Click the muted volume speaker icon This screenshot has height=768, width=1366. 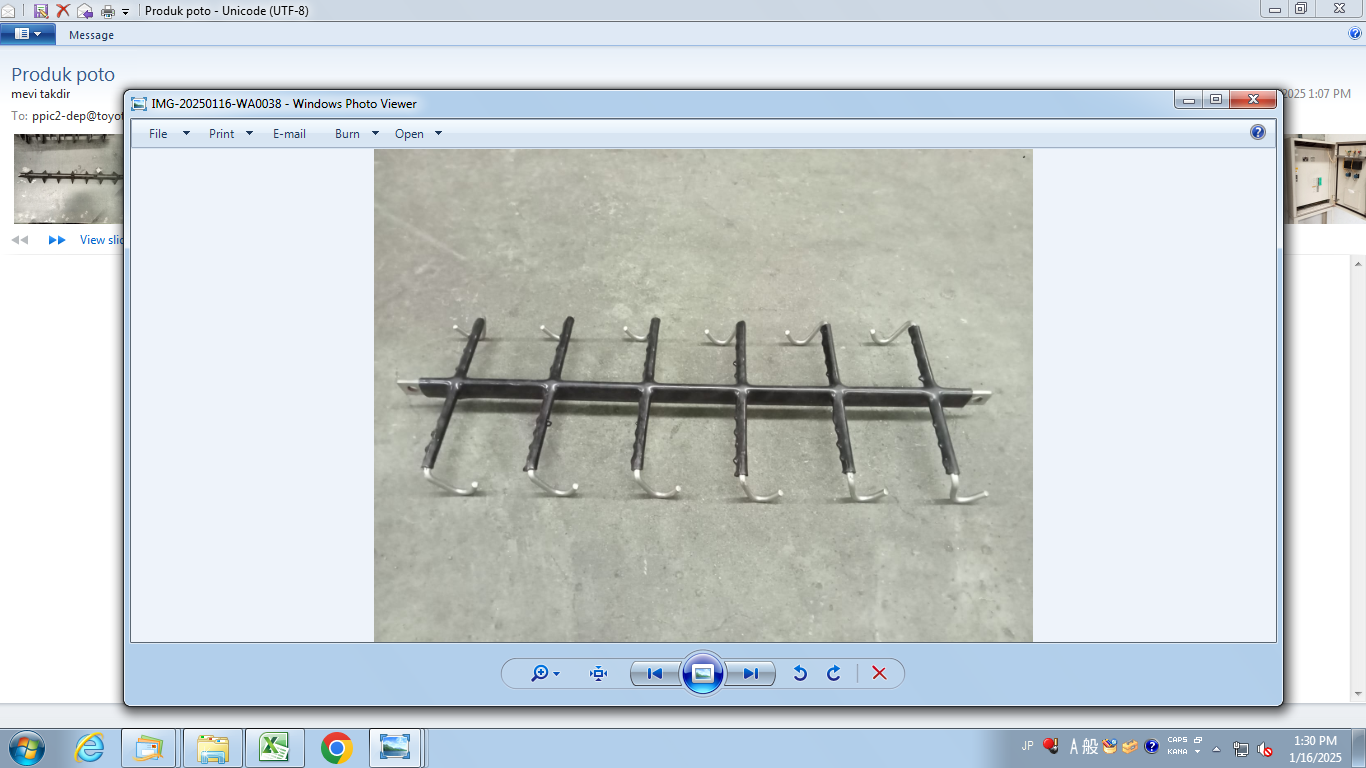coord(1265,748)
